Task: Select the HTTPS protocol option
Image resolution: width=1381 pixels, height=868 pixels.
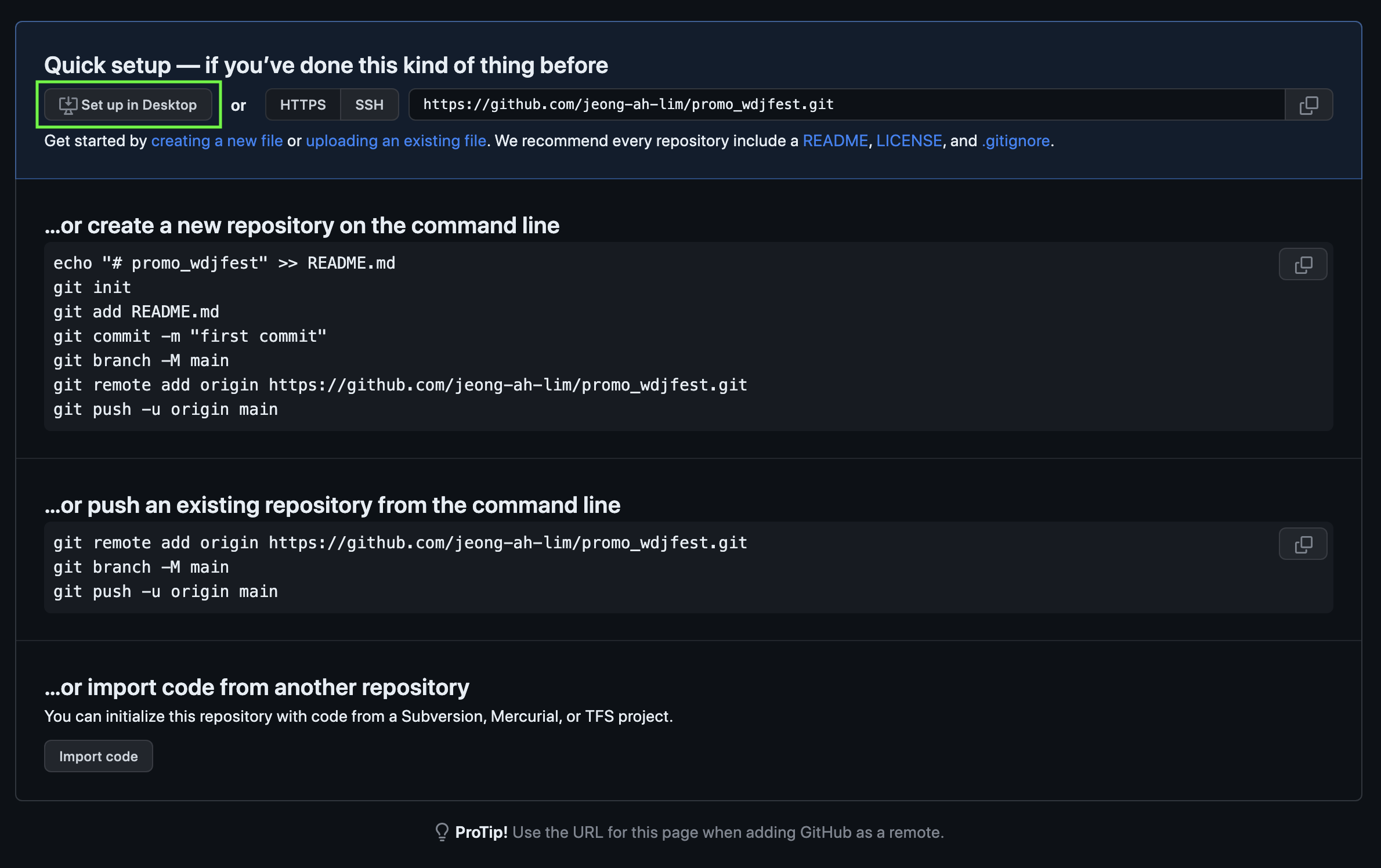Action: click(303, 104)
